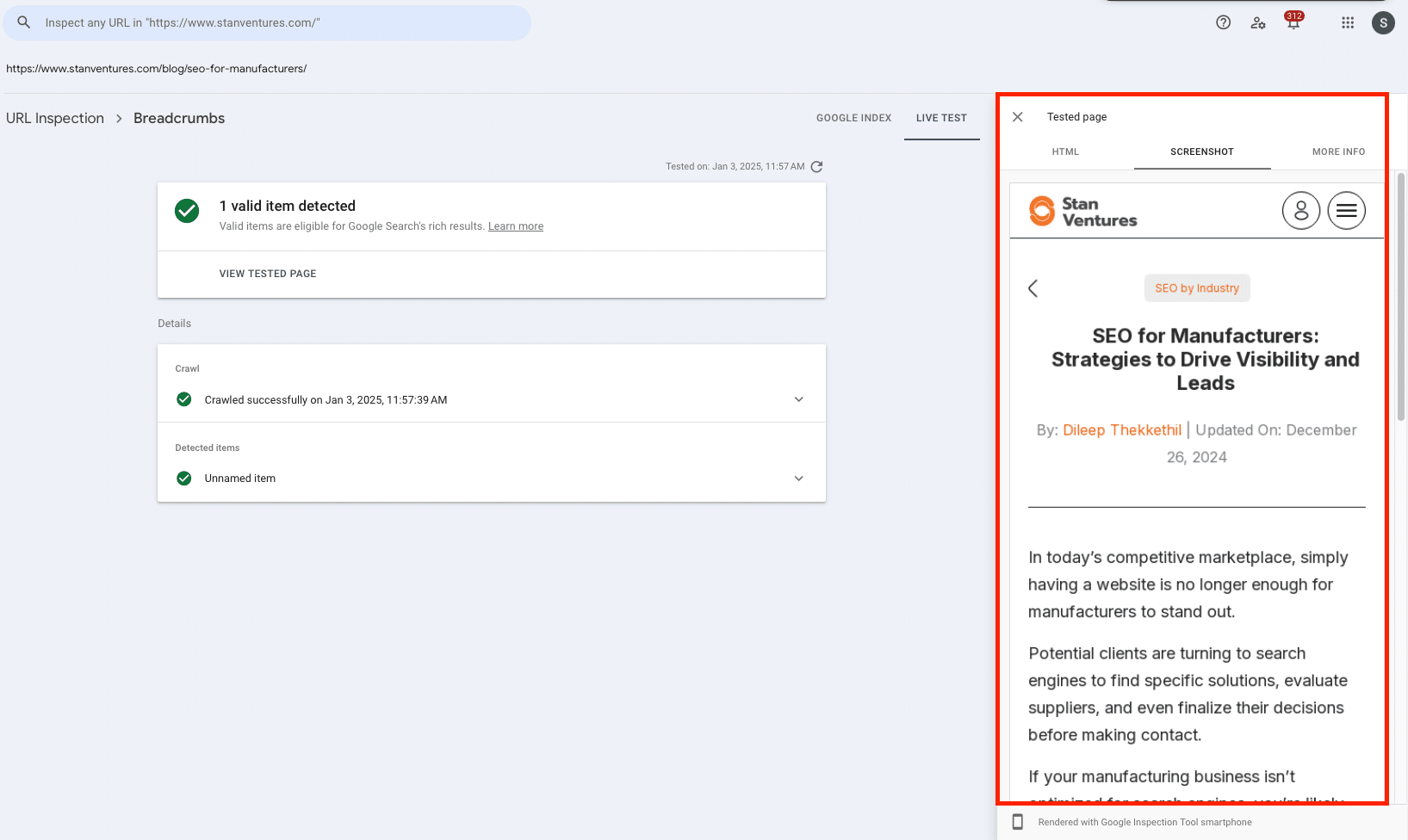1408x840 pixels.
Task: Open the Help question mark icon
Action: click(1223, 22)
